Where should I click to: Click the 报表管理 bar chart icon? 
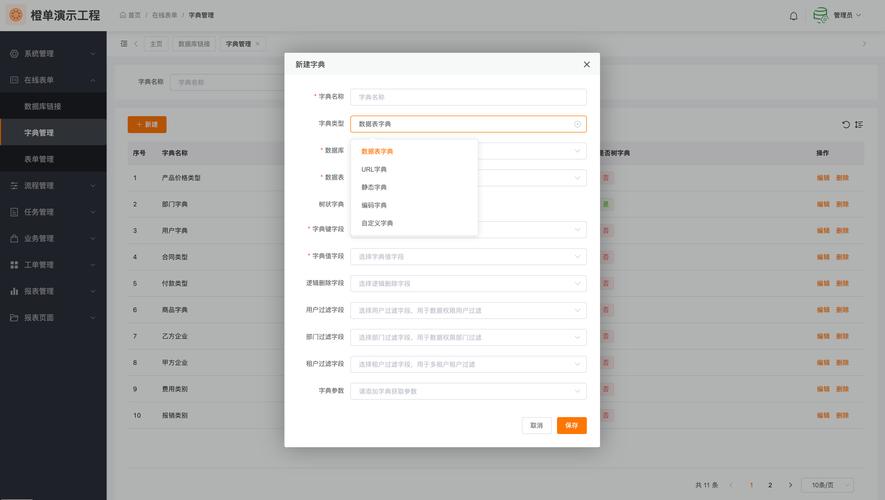[x=14, y=291]
